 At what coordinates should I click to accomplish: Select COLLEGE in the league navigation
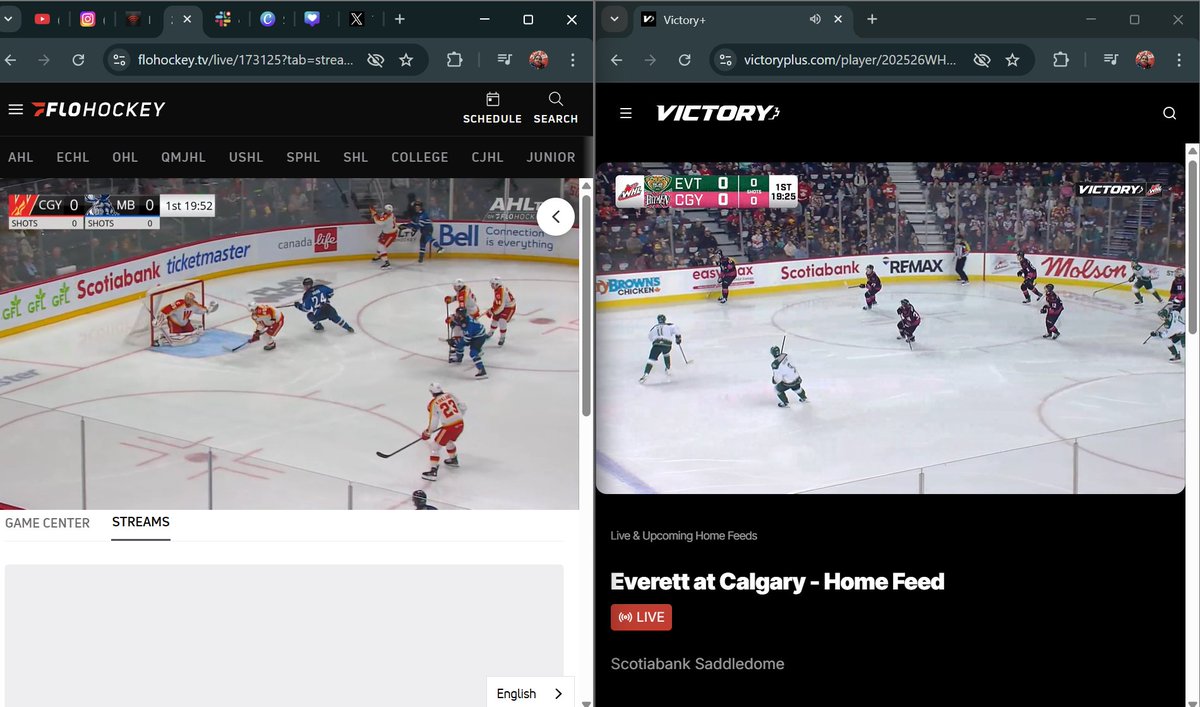(x=420, y=157)
